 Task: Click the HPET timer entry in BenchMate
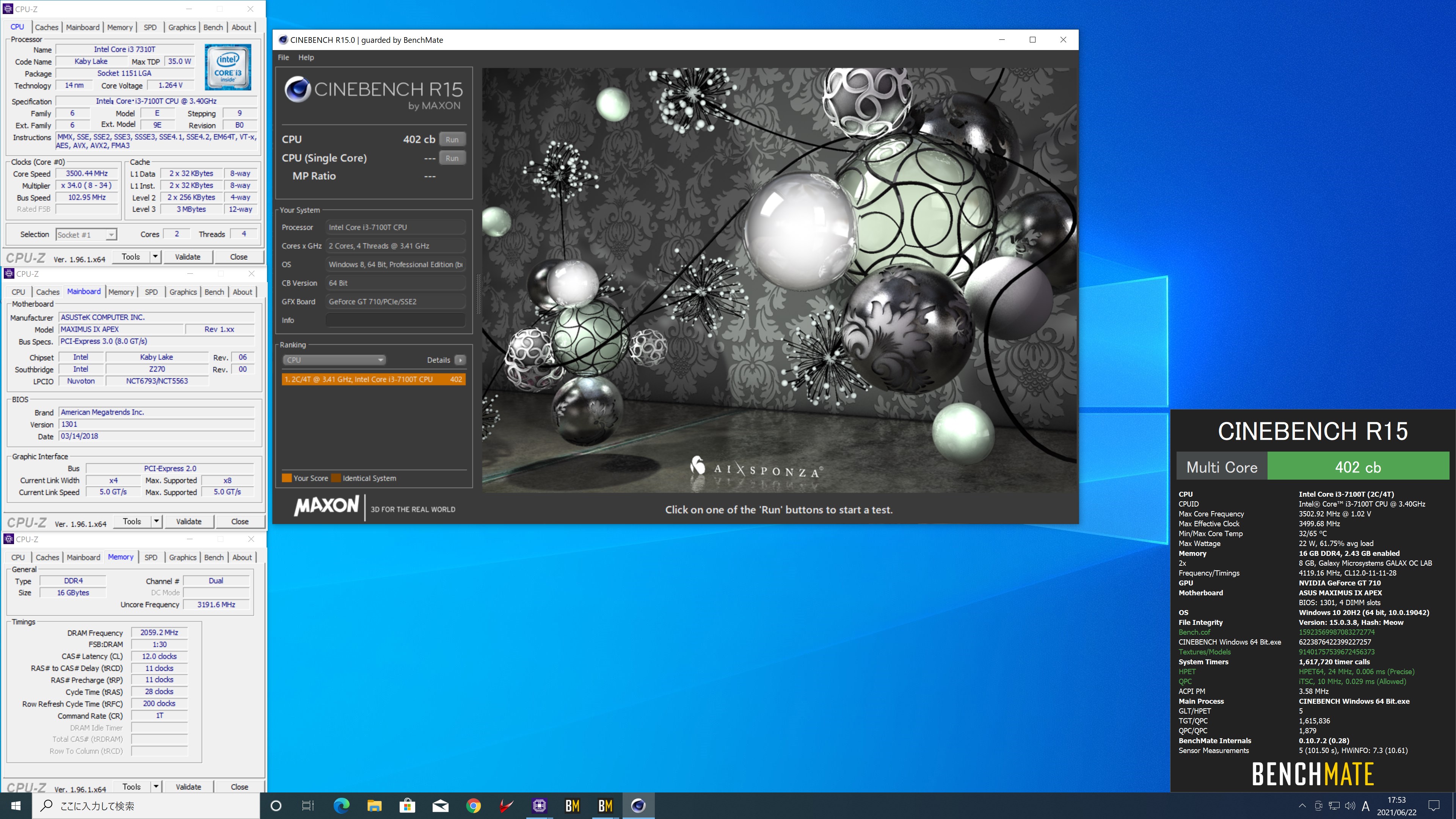pos(1187,672)
